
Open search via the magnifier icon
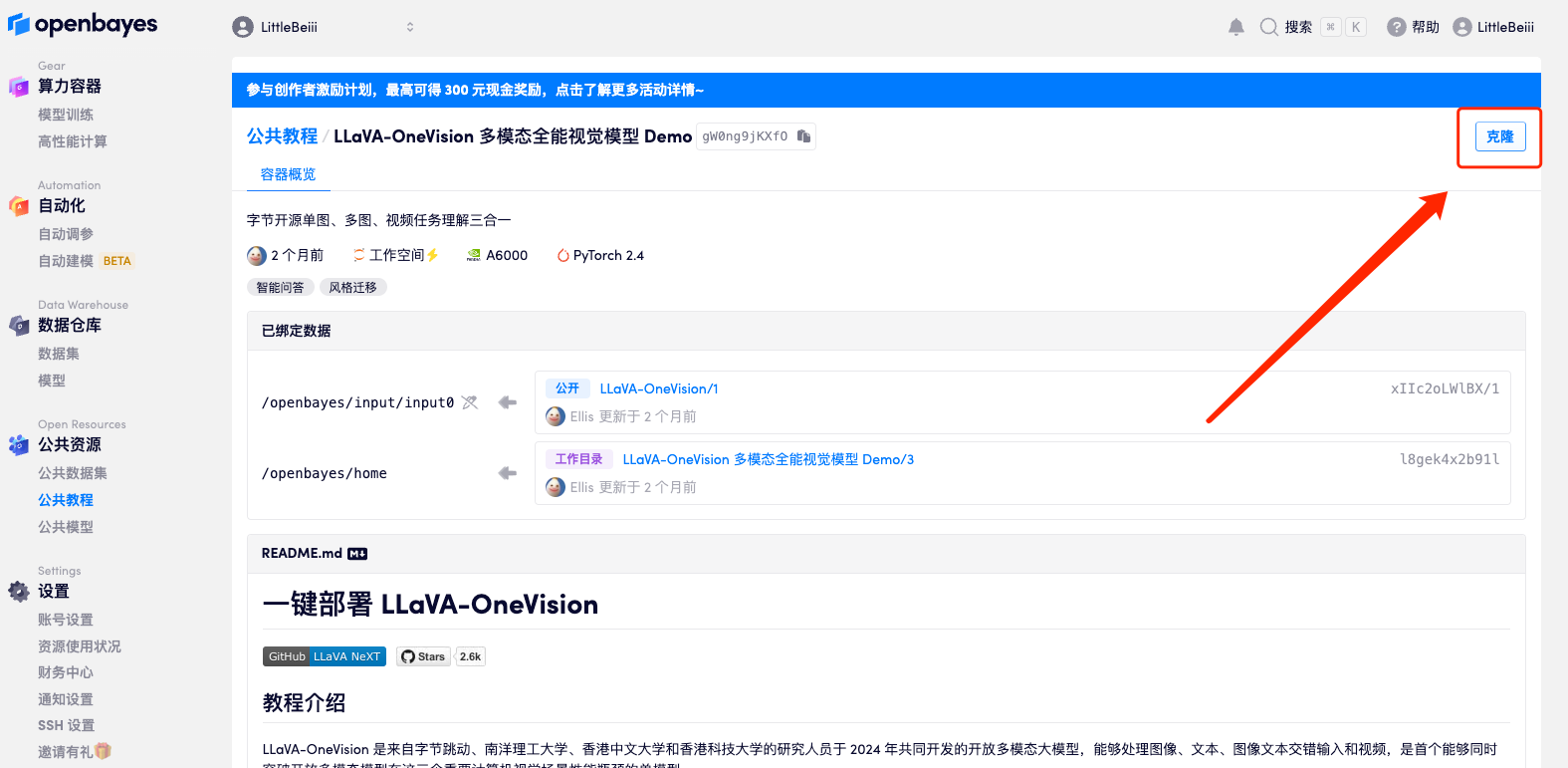click(x=1268, y=27)
